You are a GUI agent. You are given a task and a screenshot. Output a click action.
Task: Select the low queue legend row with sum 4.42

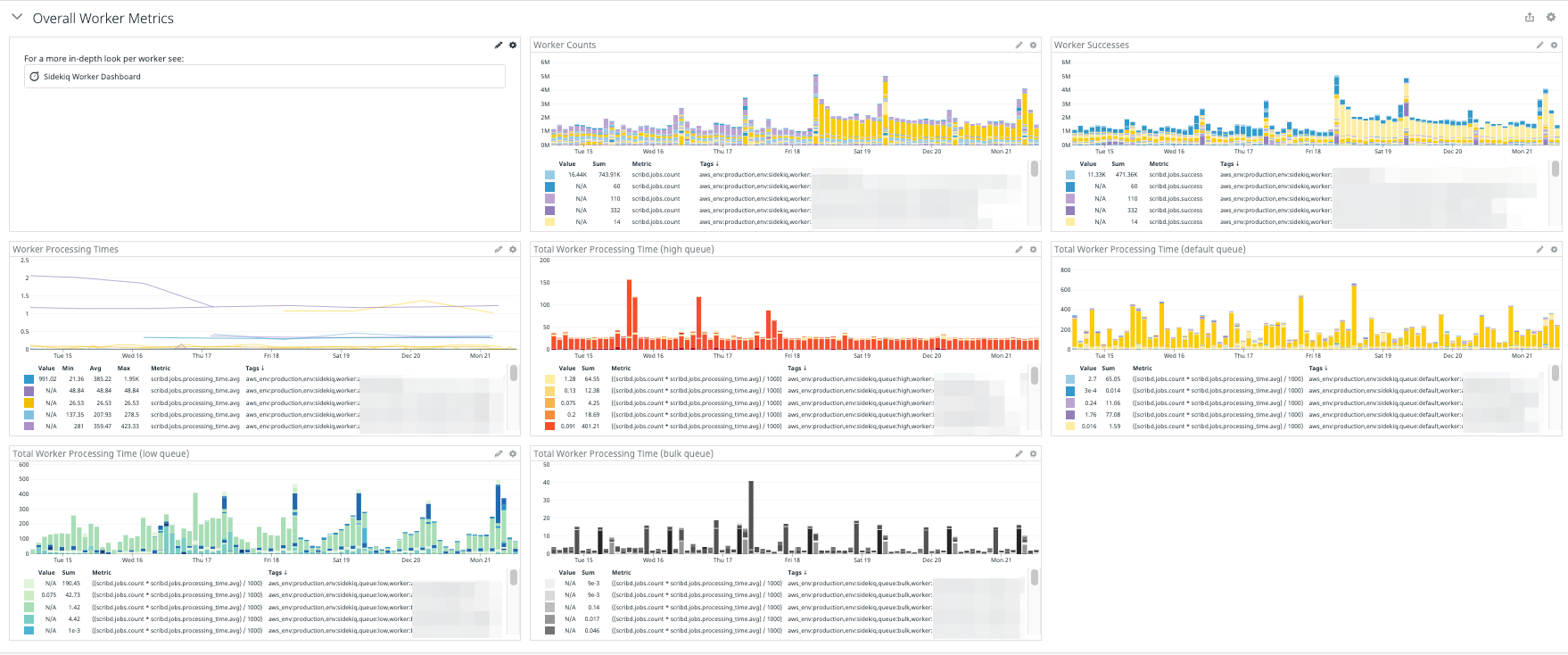coord(265,618)
